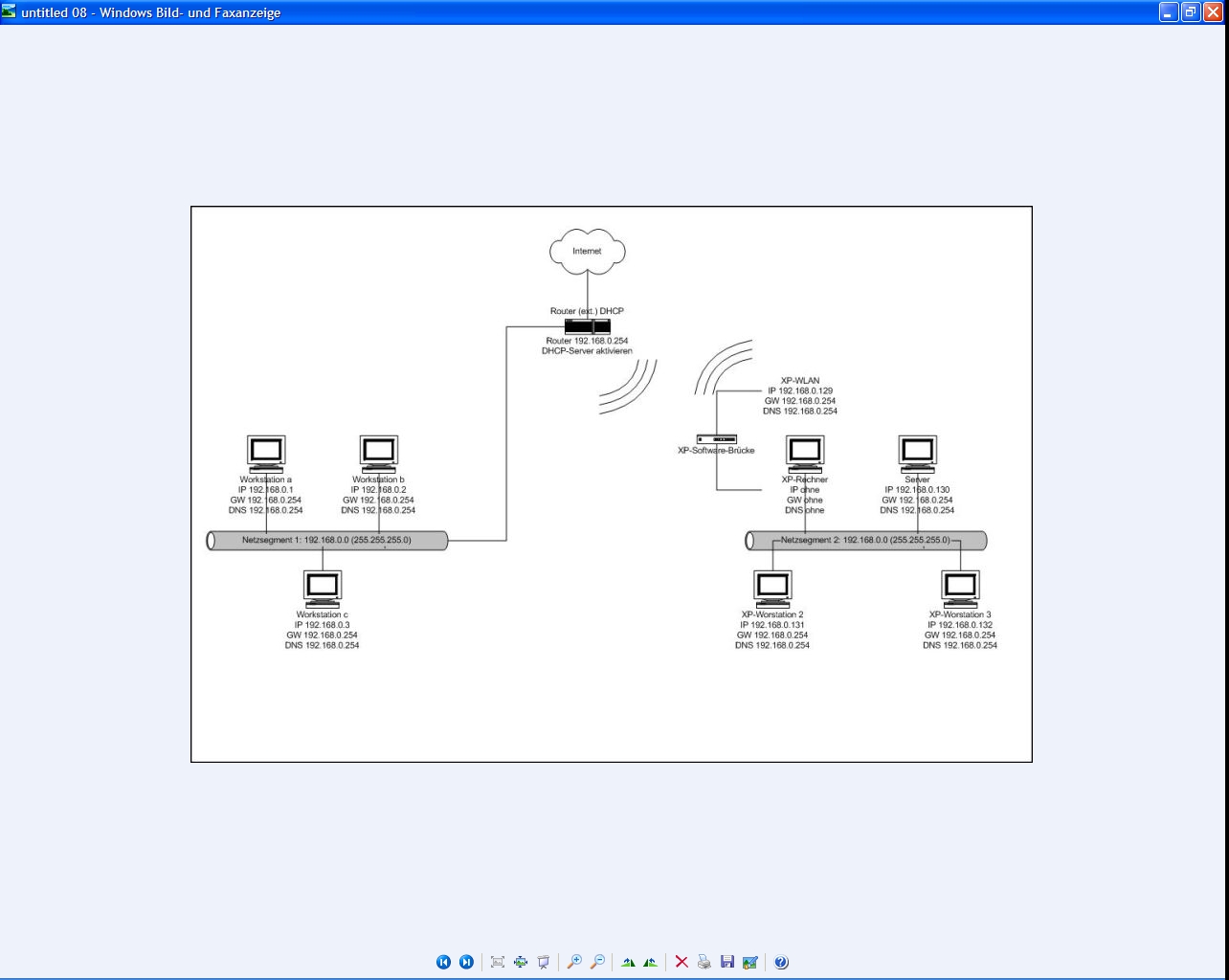Show image at actual size
The width and height of the screenshot is (1229, 980).
(521, 962)
